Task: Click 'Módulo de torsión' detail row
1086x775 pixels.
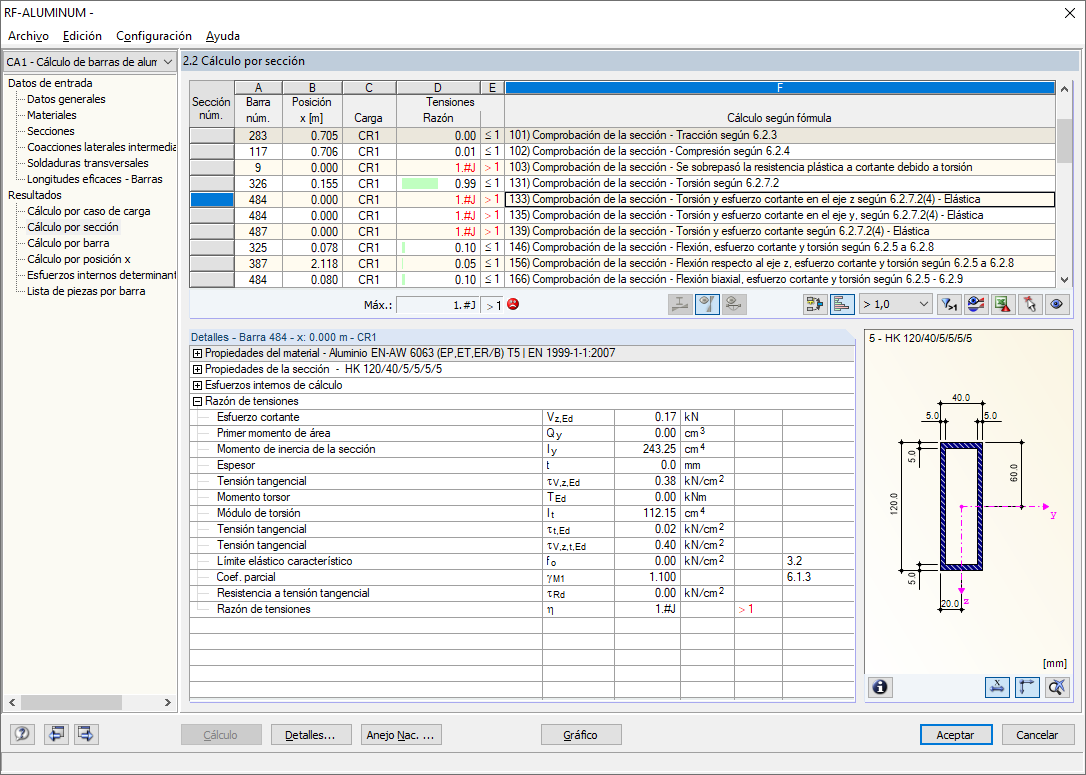Action: pyautogui.click(x=522, y=513)
